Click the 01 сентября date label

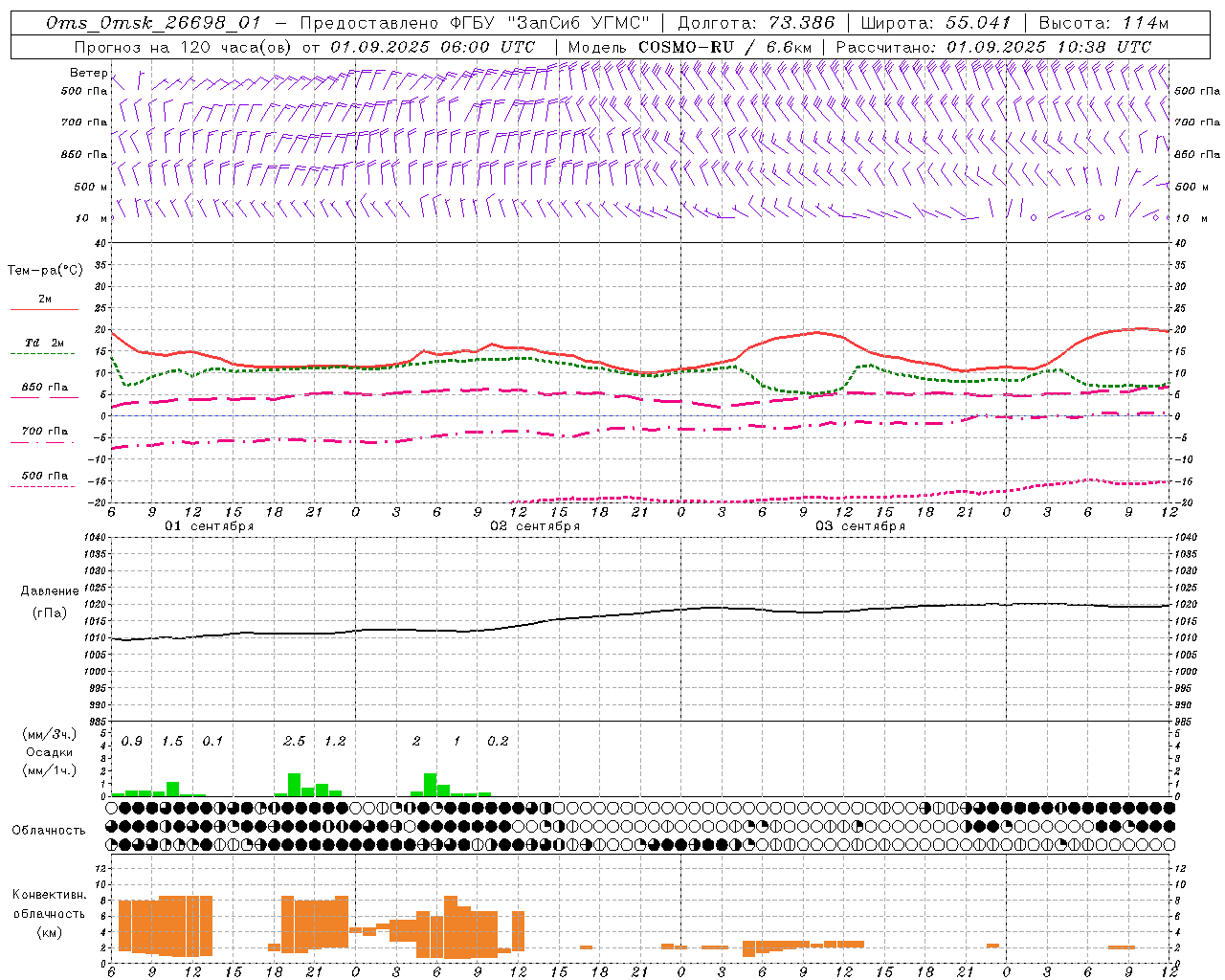(210, 526)
